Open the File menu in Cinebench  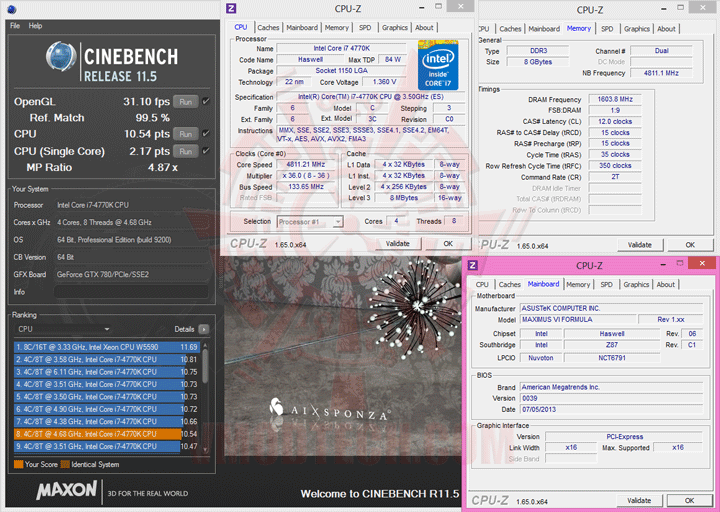coord(15,26)
